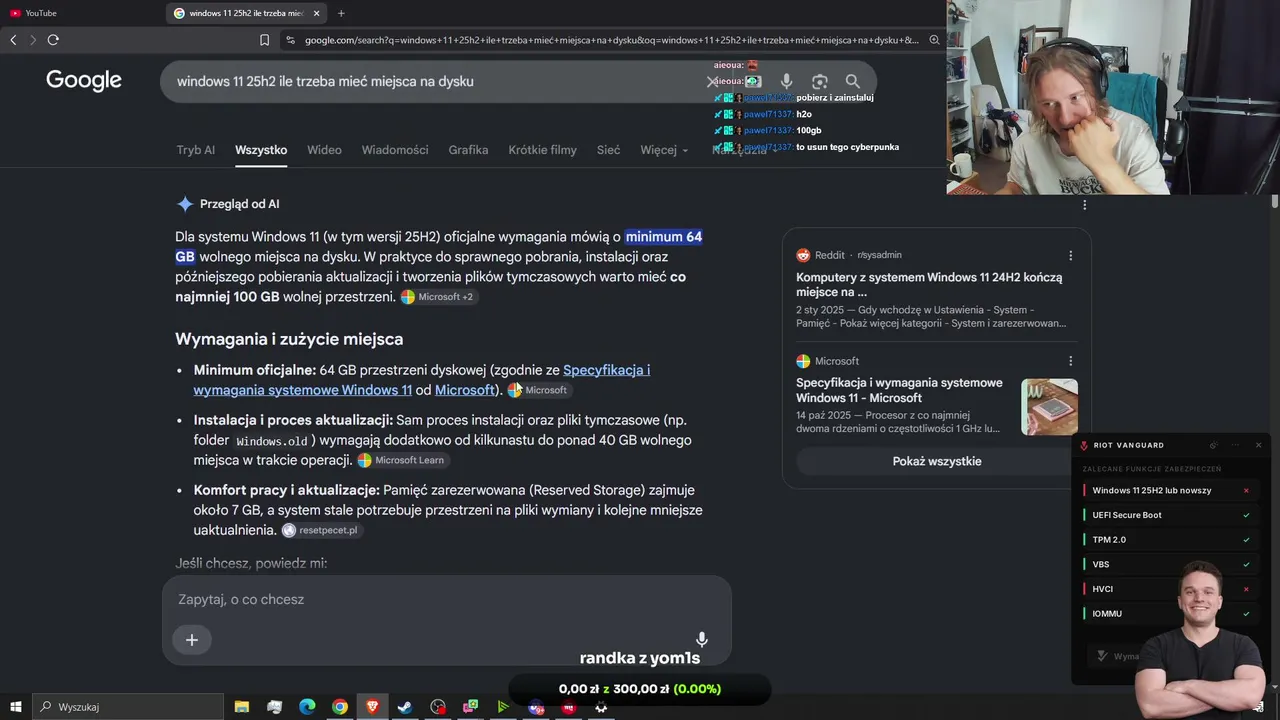The image size is (1280, 720).
Task: Use the microphone in the AI prompt box
Action: coord(702,640)
